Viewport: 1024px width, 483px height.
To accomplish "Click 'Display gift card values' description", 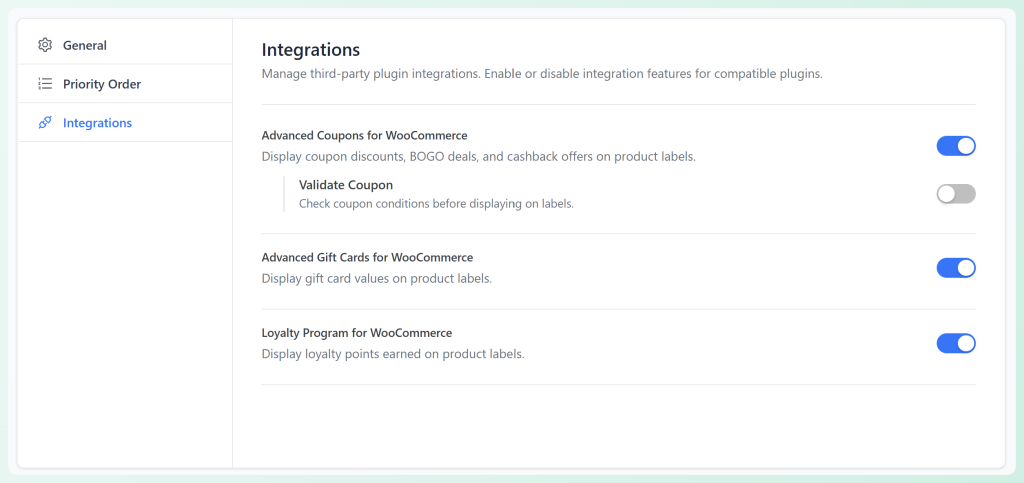I will coord(377,279).
